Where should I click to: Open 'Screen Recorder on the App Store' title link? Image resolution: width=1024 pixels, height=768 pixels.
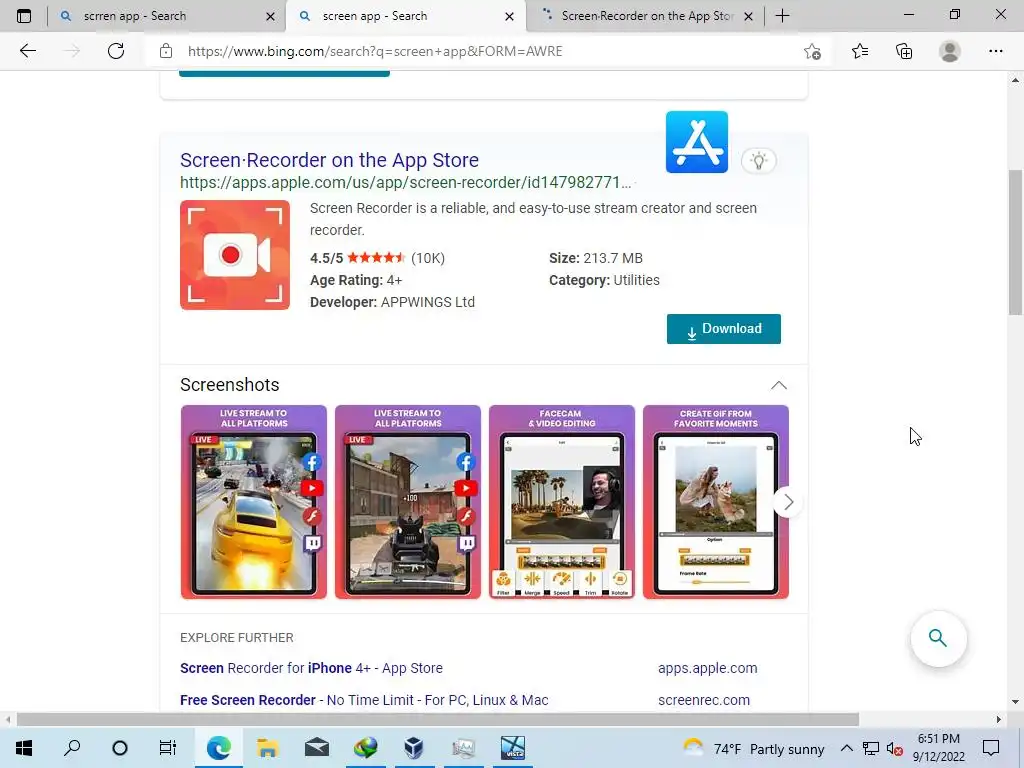[x=329, y=160]
